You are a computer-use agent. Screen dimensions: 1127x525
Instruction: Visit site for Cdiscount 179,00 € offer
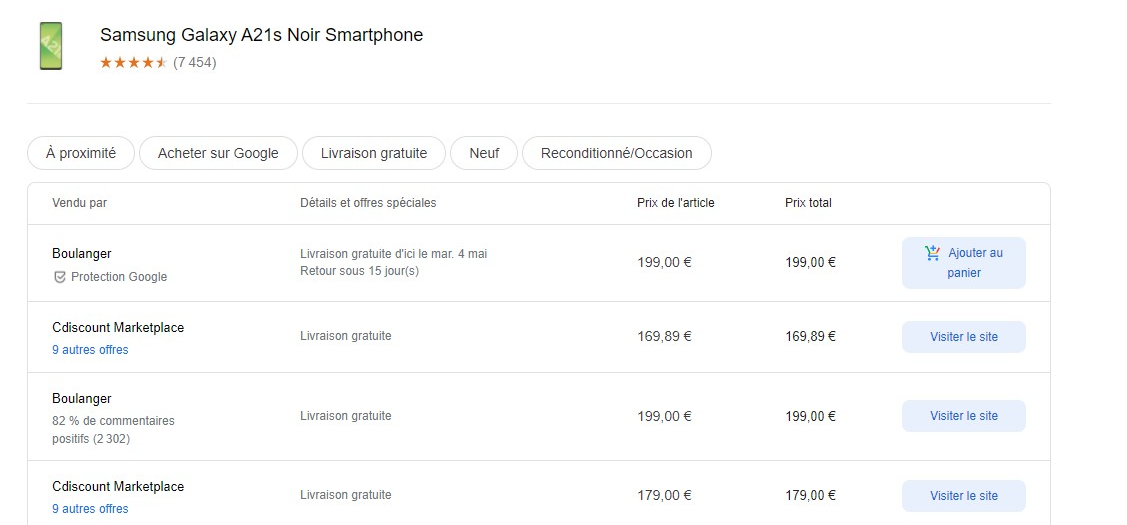[x=963, y=496]
